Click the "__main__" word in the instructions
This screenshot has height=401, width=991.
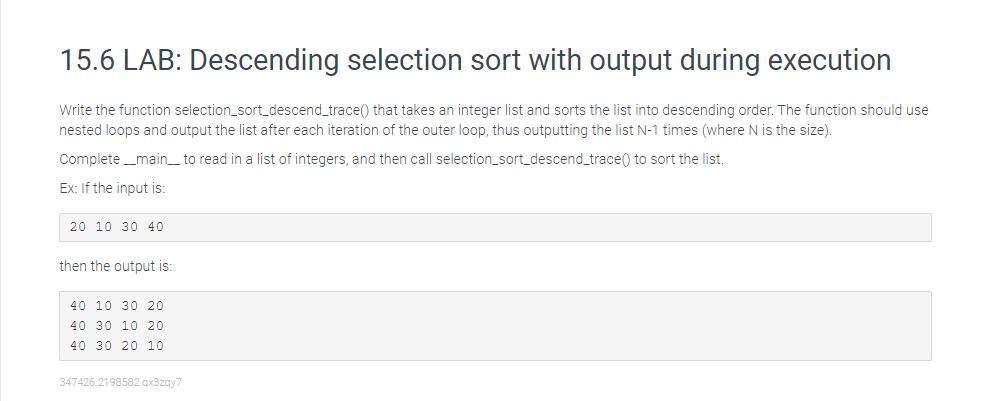[x=152, y=159]
